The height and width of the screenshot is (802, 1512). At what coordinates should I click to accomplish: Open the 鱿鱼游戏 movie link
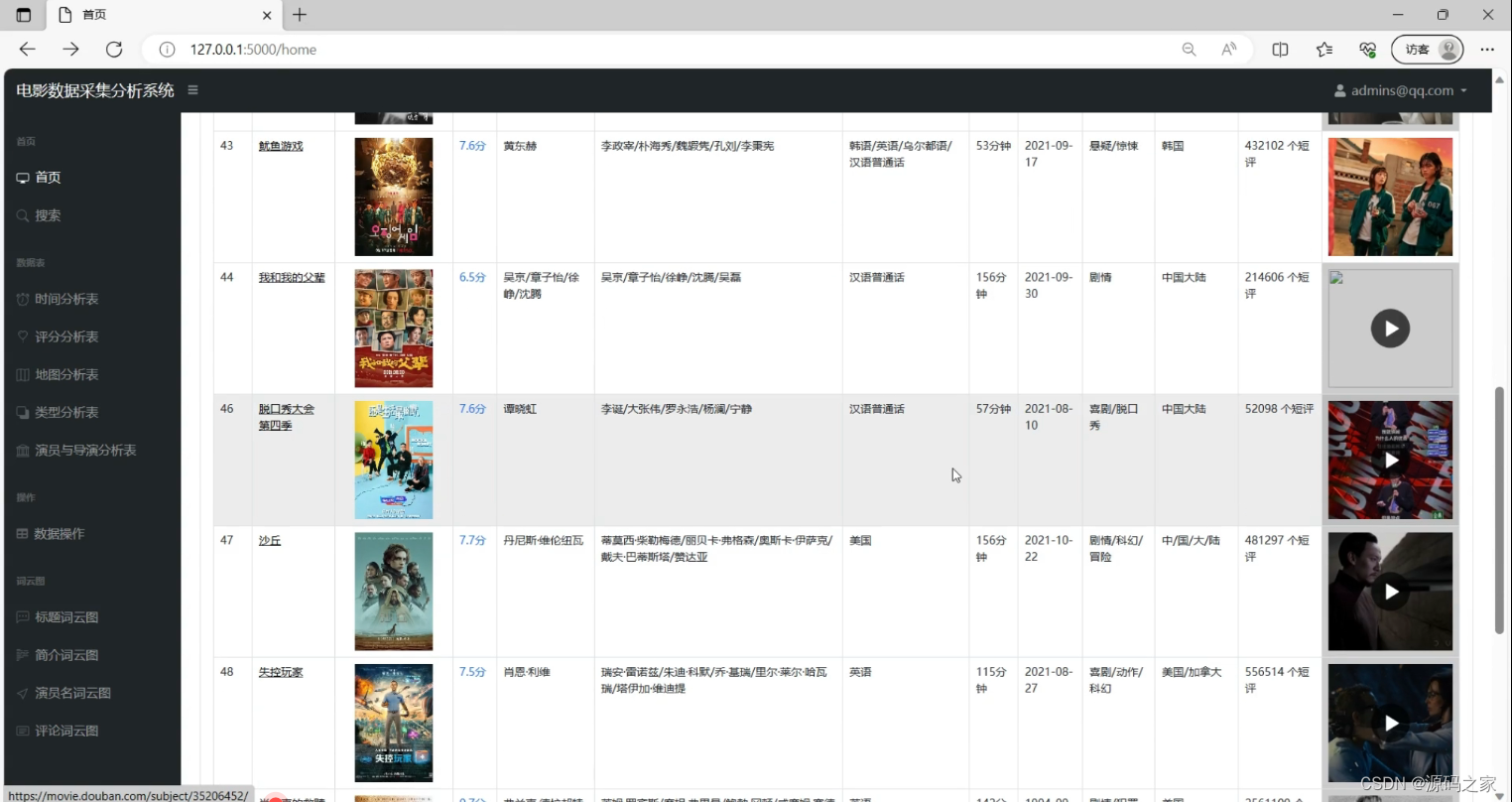tap(281, 146)
